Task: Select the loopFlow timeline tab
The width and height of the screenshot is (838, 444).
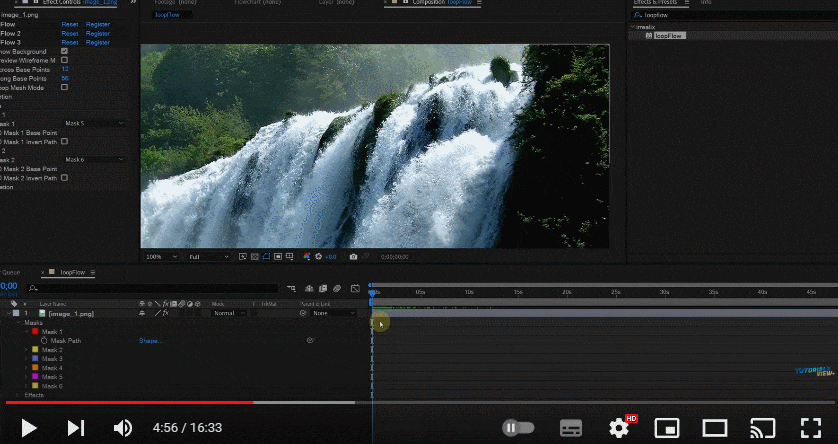Action: (x=72, y=272)
